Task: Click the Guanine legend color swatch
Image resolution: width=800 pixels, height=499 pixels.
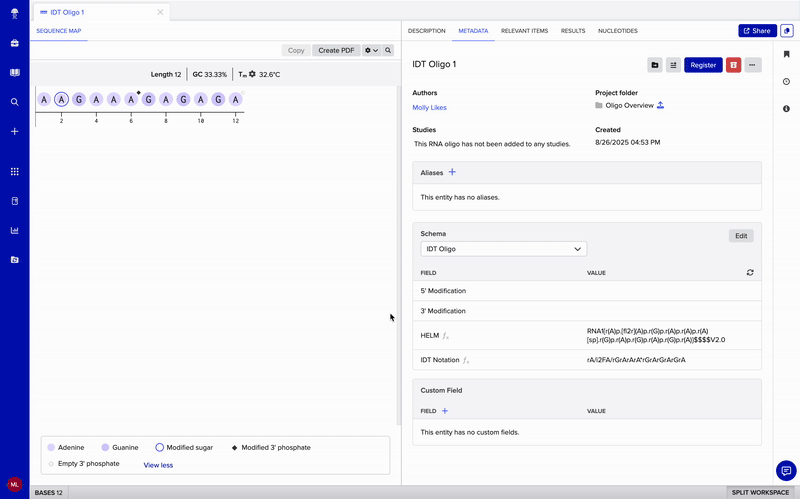Action: pyautogui.click(x=105, y=447)
